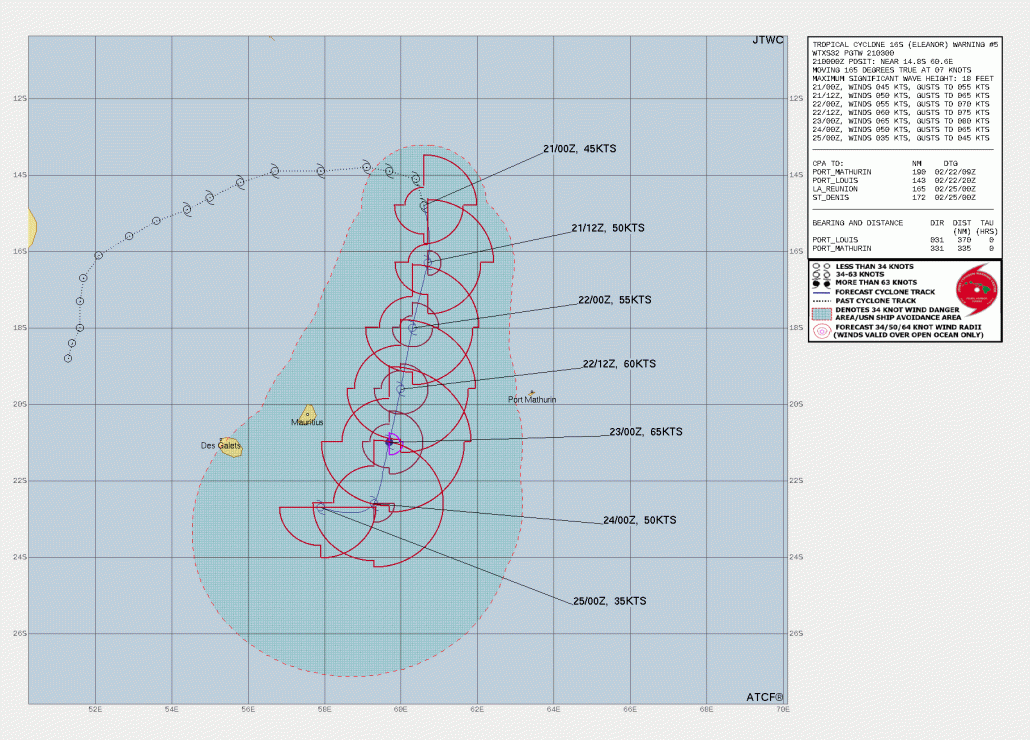Click the '21/12Z, WINDS 050 KTS' forecast line
This screenshot has width=1030, height=740.
click(x=901, y=96)
